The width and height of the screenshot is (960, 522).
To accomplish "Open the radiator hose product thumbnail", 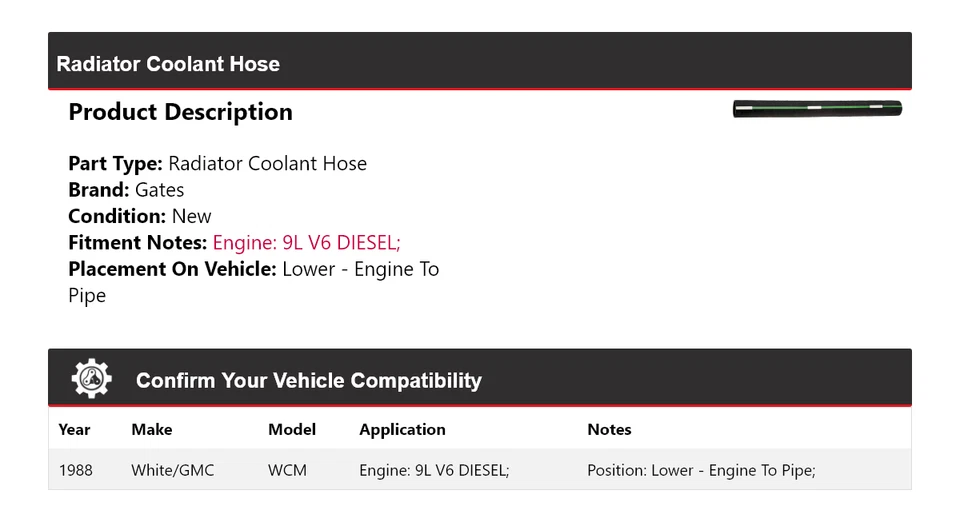I will (x=817, y=109).
